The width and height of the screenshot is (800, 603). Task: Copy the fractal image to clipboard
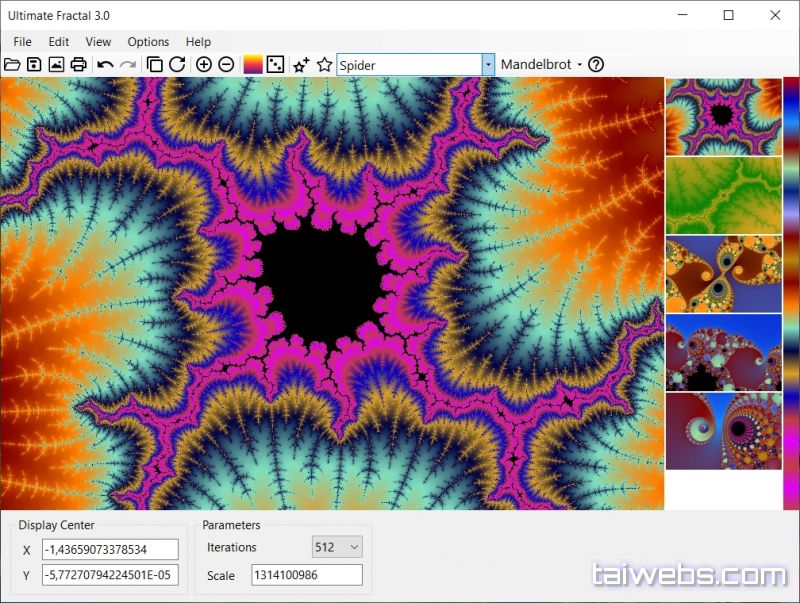tap(155, 65)
